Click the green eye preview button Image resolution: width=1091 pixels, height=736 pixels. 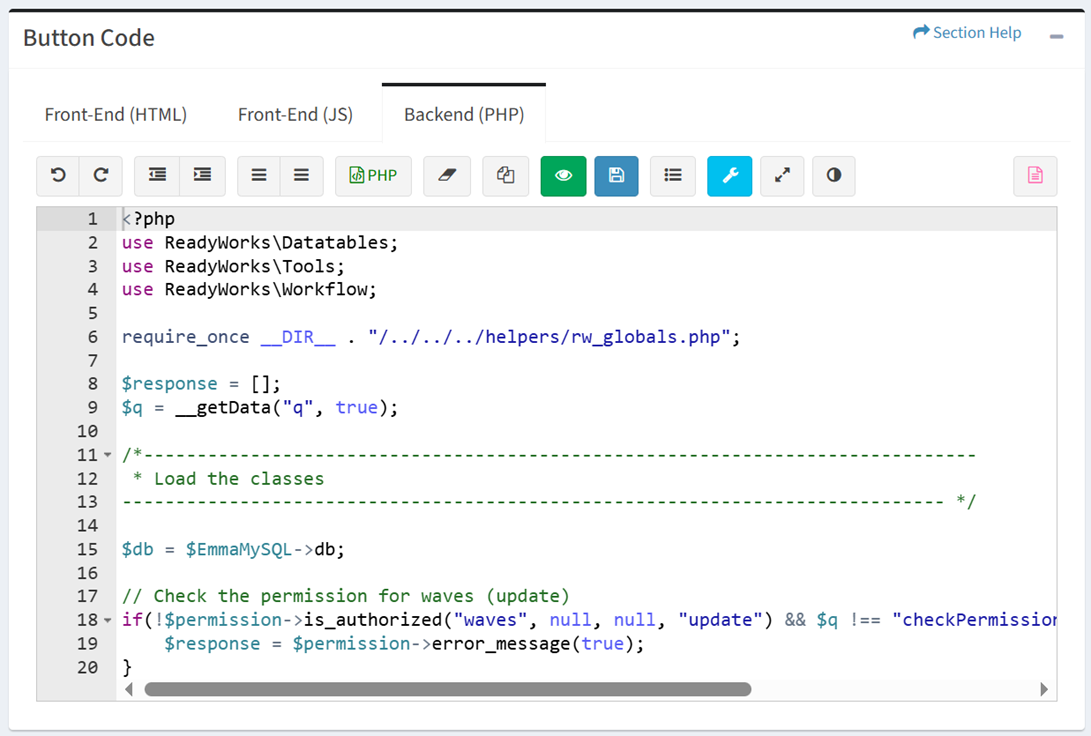pos(564,175)
